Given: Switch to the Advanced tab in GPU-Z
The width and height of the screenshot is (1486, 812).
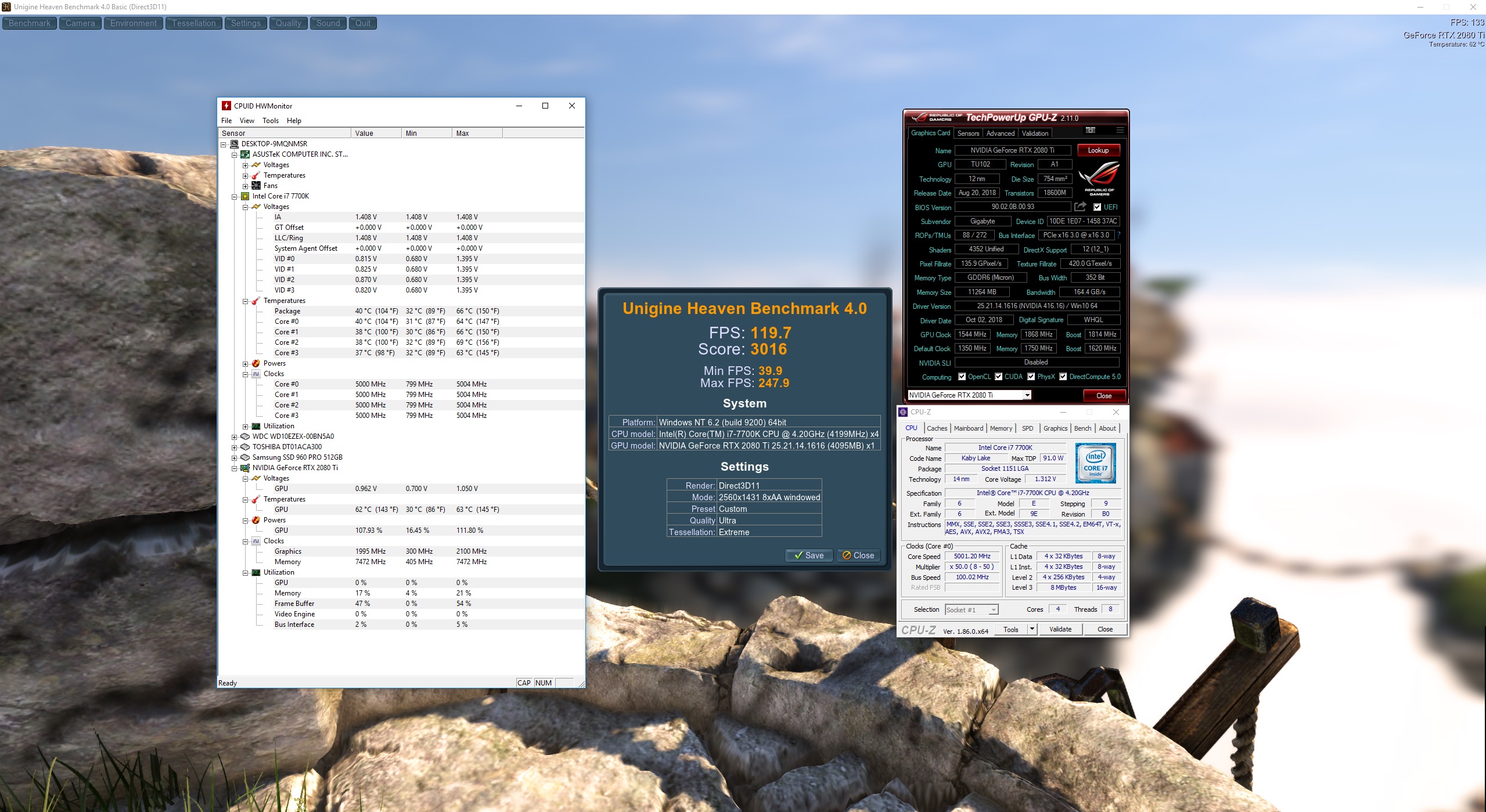Looking at the screenshot, I should pos(1000,133).
